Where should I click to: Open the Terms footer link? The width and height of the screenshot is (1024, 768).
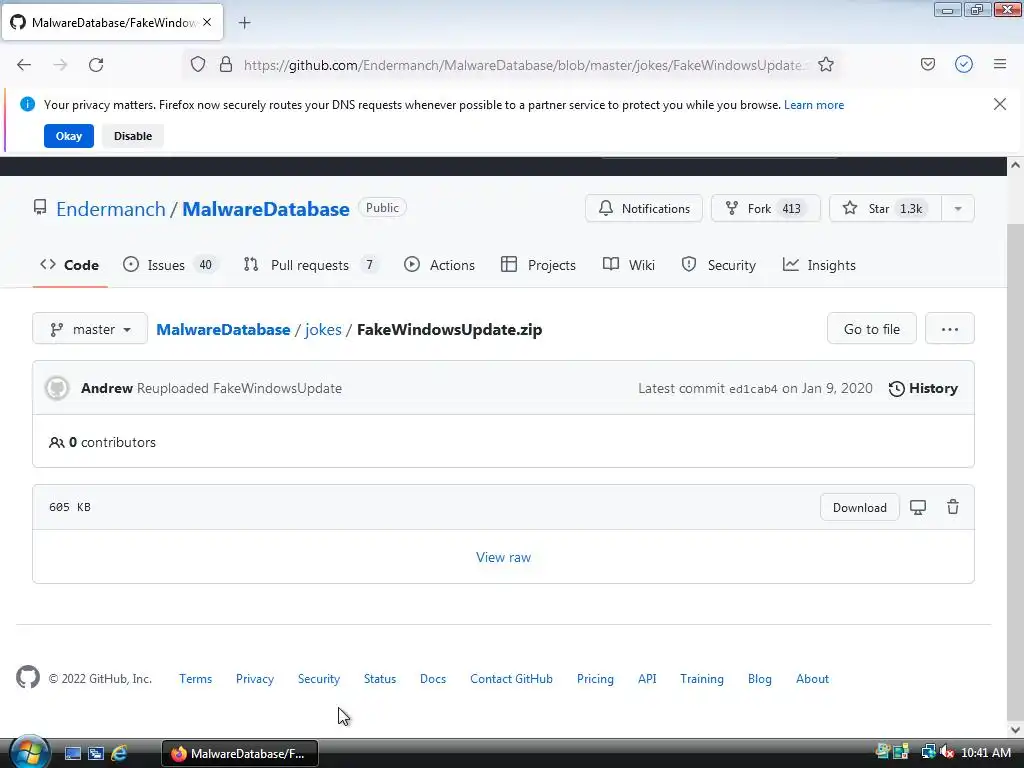coord(196,679)
